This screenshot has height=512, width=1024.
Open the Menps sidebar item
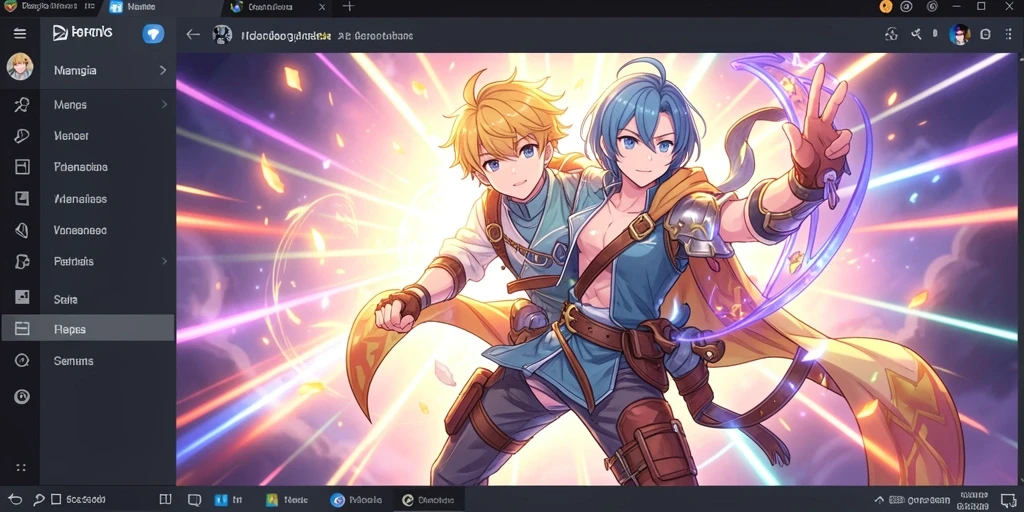[x=108, y=104]
